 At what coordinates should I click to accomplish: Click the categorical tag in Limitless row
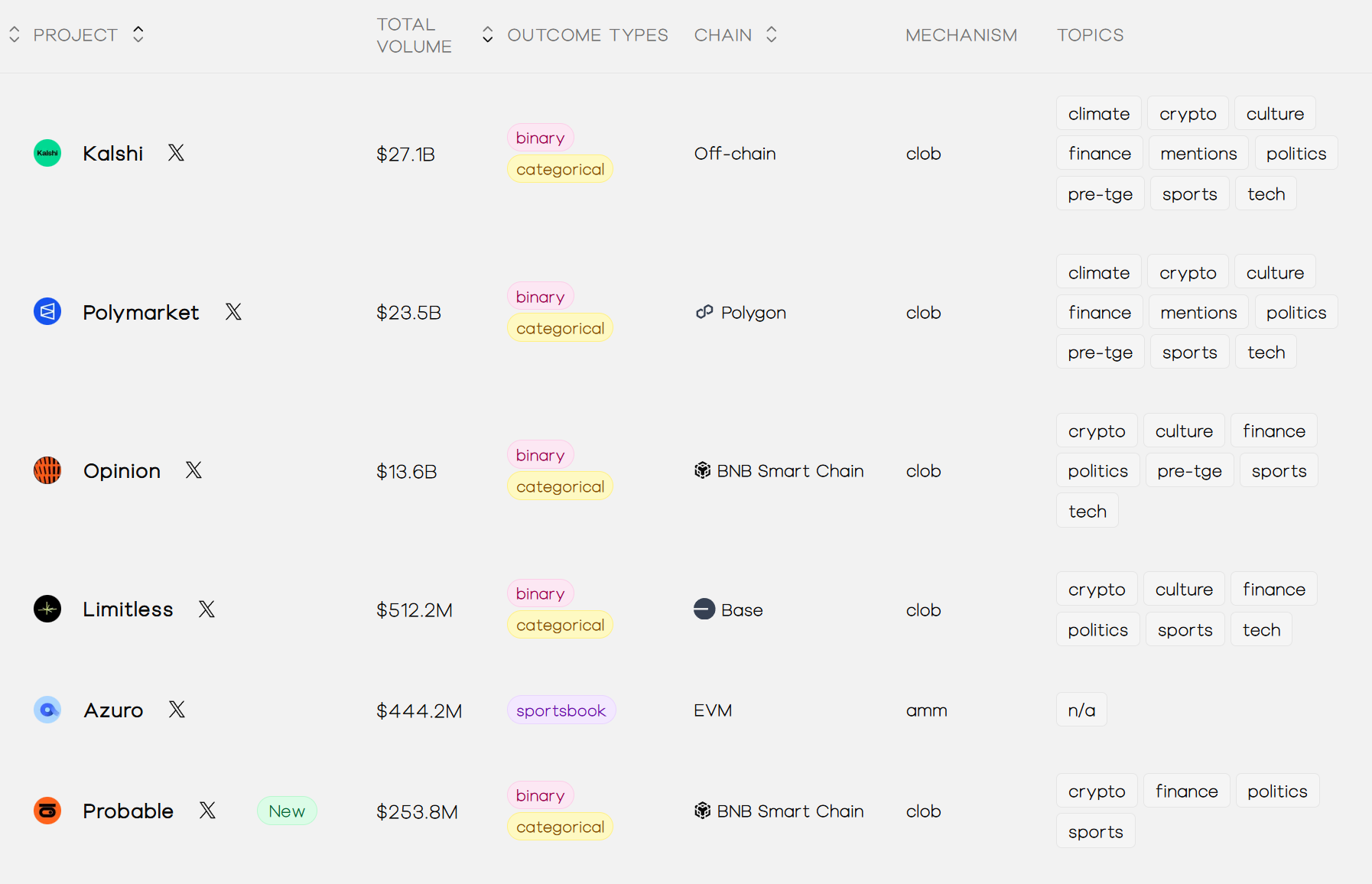[561, 625]
